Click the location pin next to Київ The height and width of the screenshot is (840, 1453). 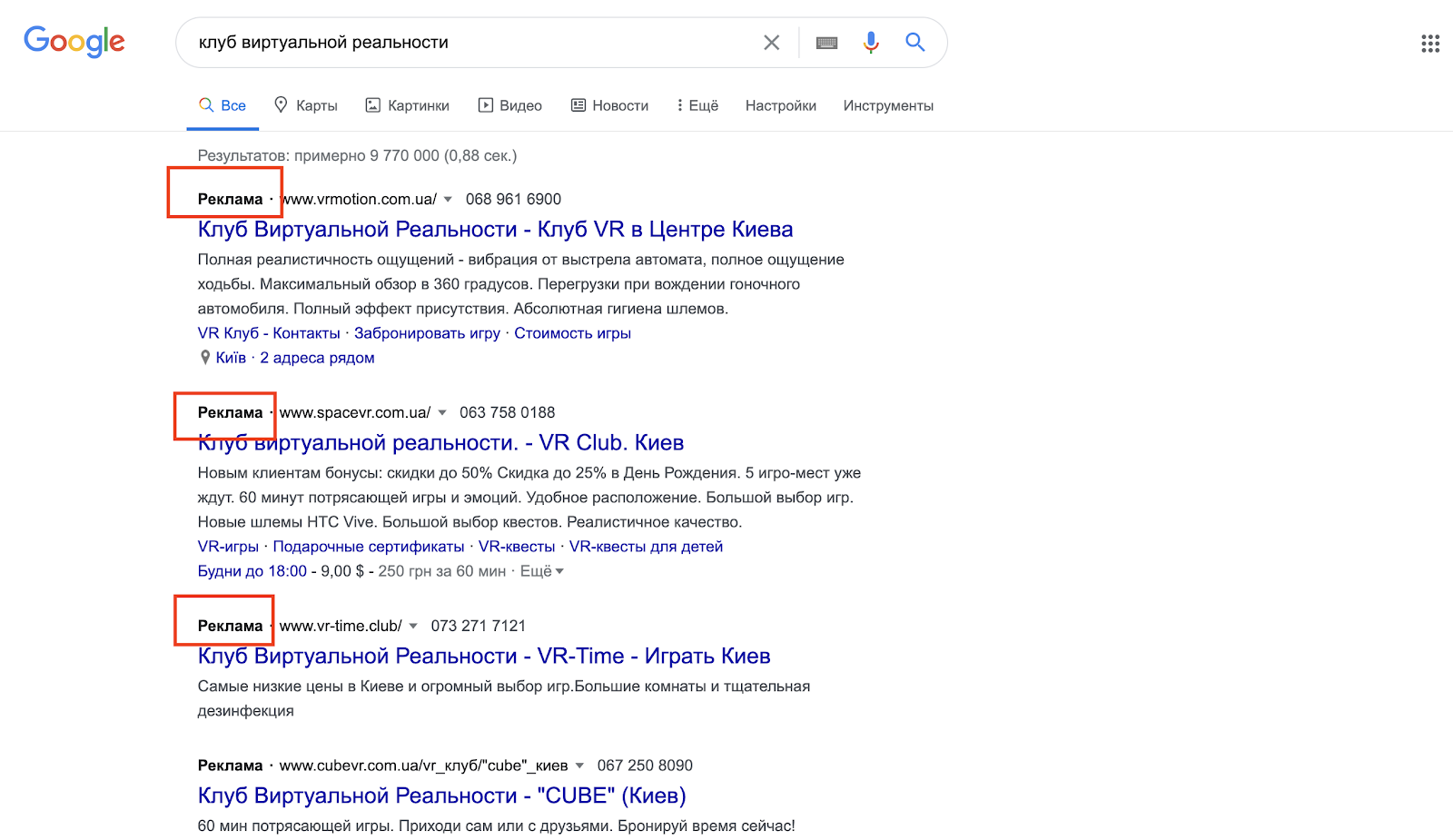pyautogui.click(x=205, y=358)
